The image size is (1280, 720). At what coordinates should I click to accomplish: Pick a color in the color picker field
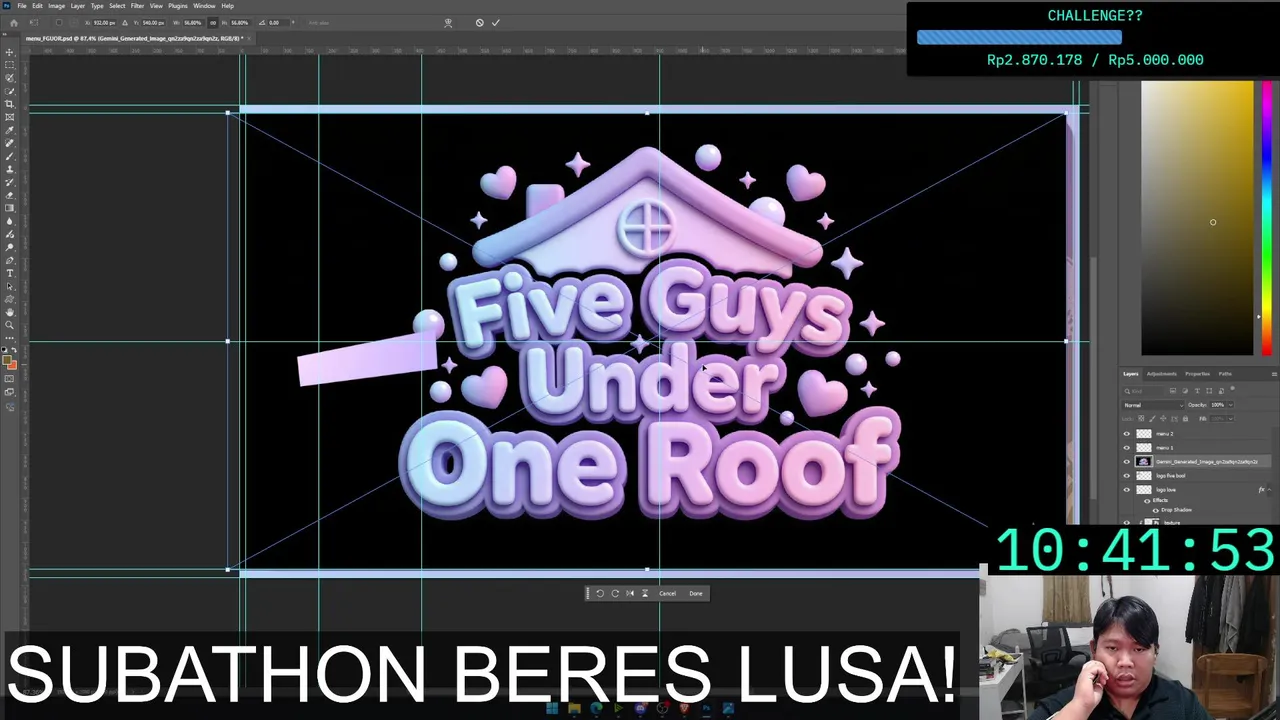click(x=1197, y=217)
